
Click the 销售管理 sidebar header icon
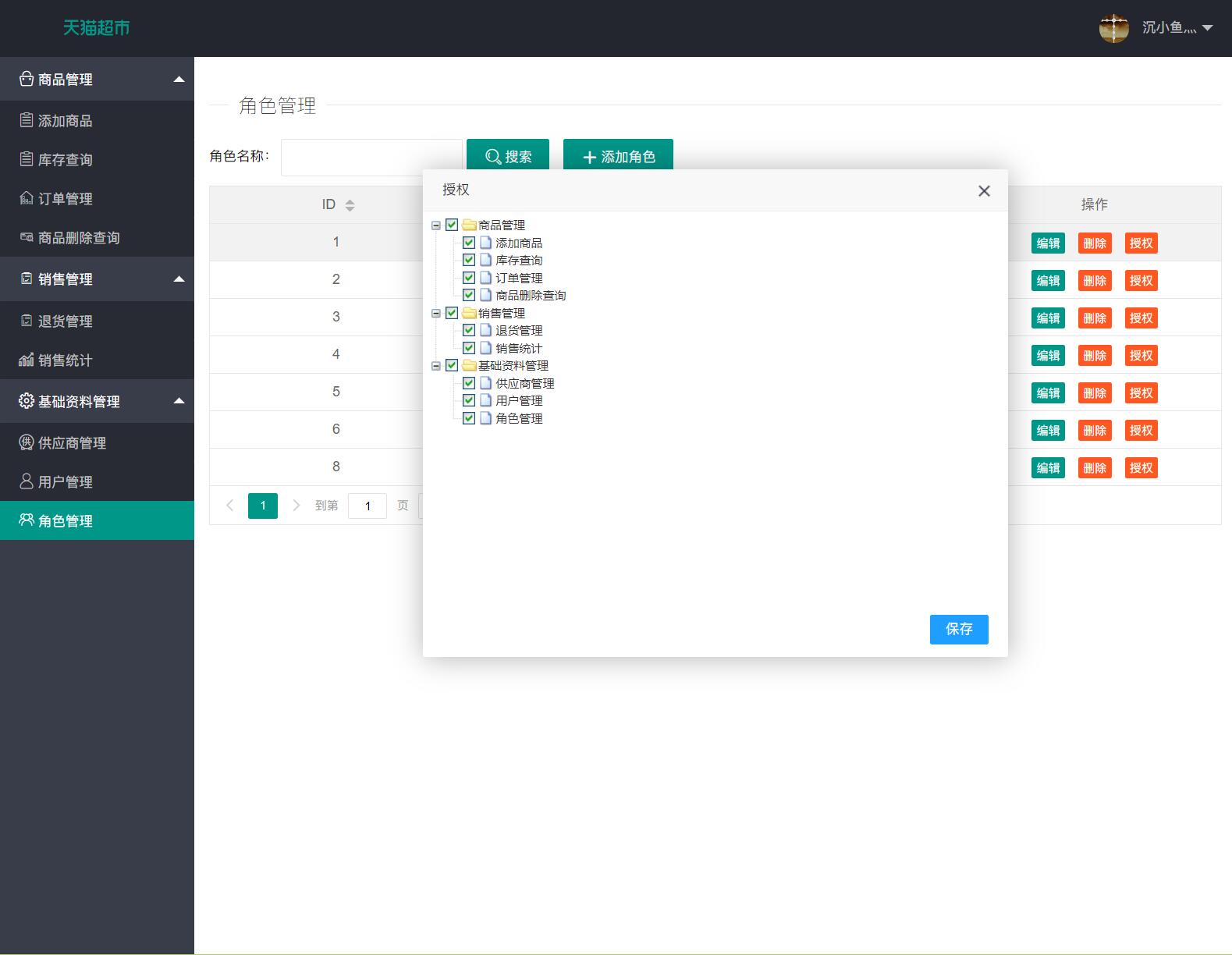[x=27, y=279]
